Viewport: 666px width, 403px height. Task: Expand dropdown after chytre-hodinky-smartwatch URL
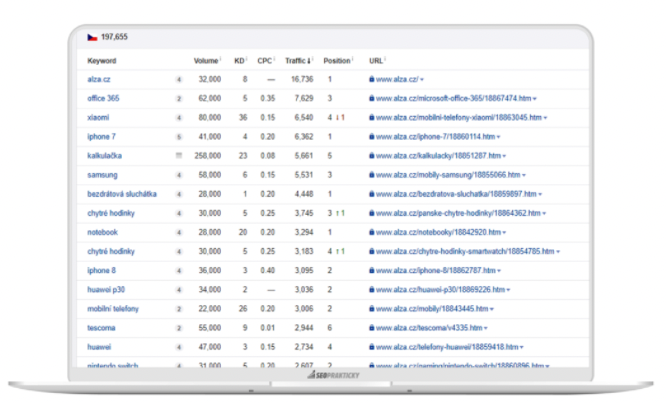point(558,252)
